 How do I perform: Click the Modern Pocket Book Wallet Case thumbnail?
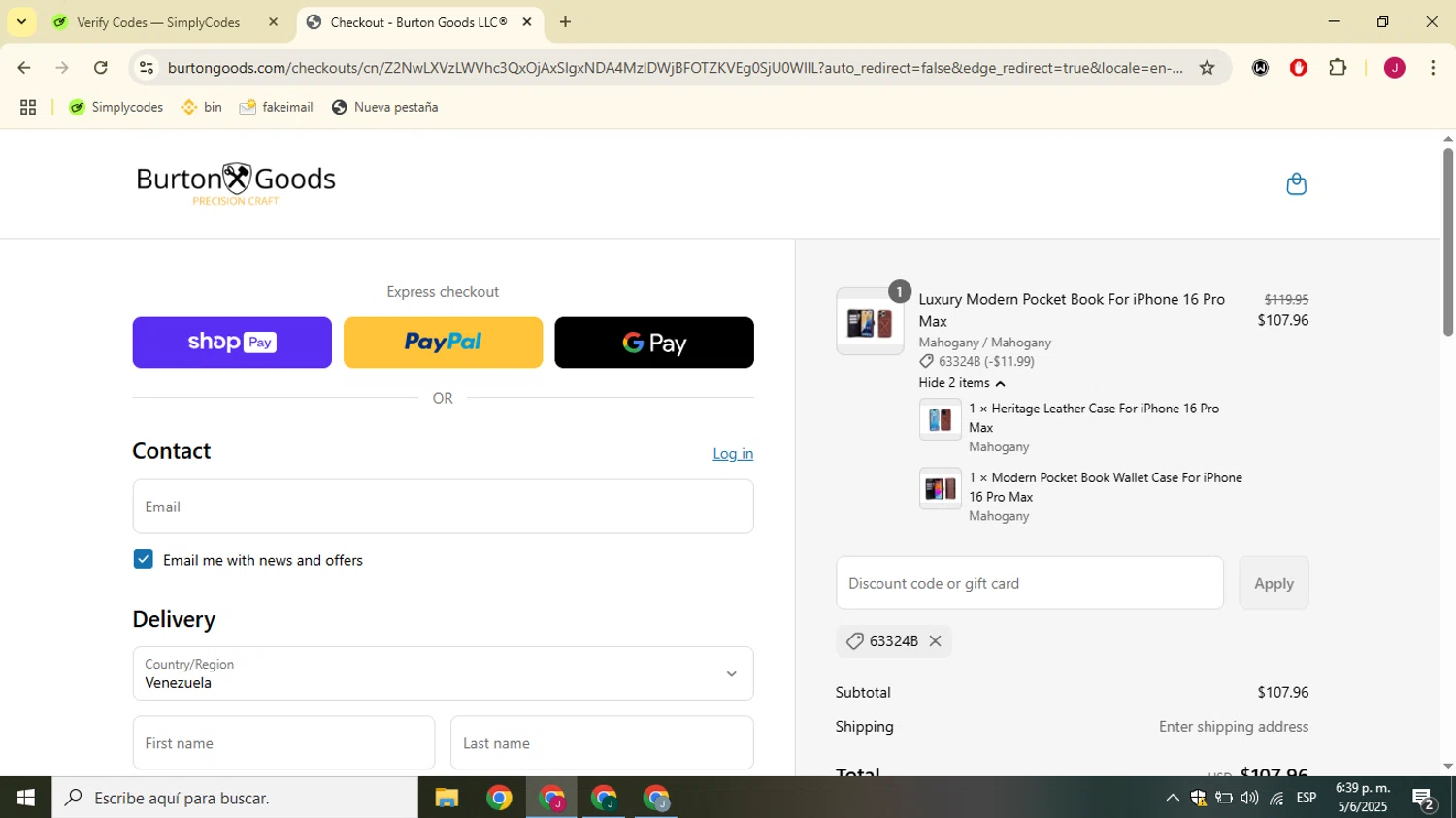(x=940, y=489)
